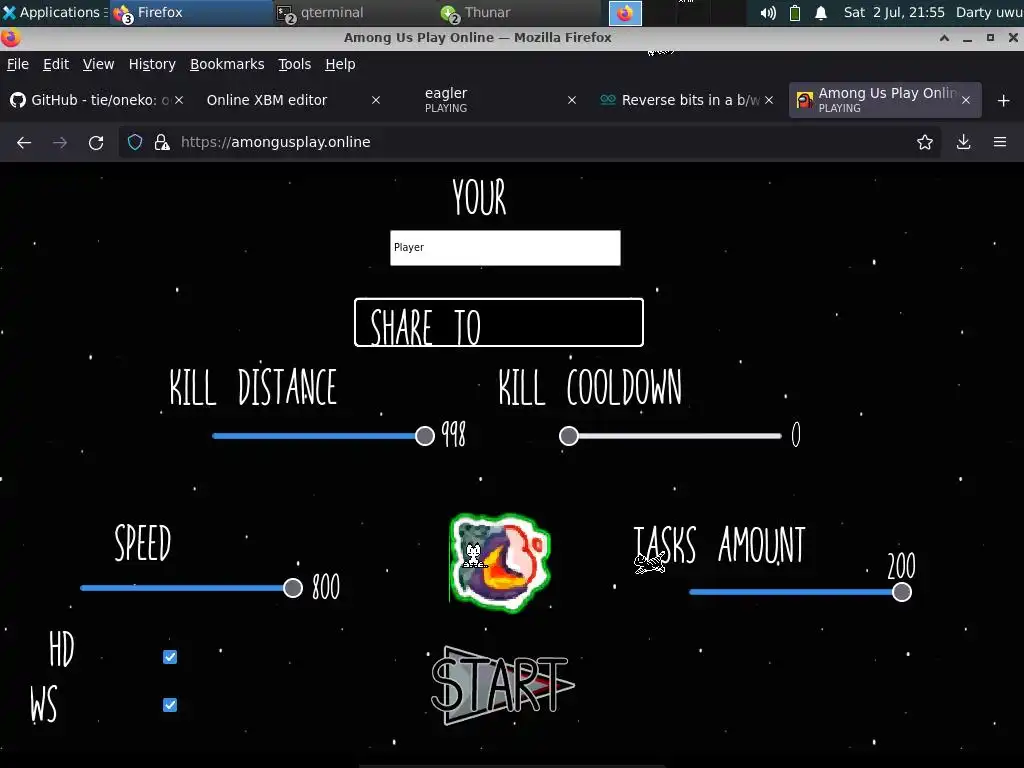Image resolution: width=1024 pixels, height=768 pixels.
Task: Switch to qterminal in the taskbar
Action: coord(353,13)
